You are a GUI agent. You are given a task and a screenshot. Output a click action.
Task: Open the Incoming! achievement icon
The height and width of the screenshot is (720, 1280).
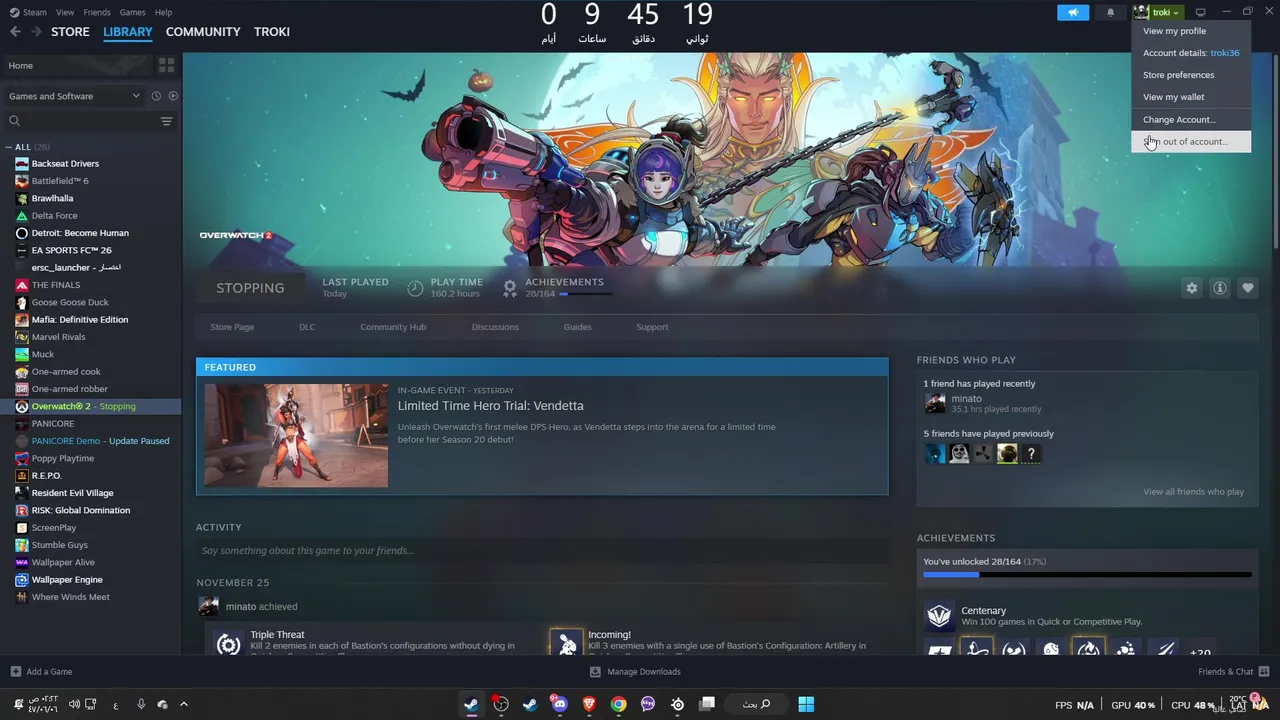click(566, 643)
